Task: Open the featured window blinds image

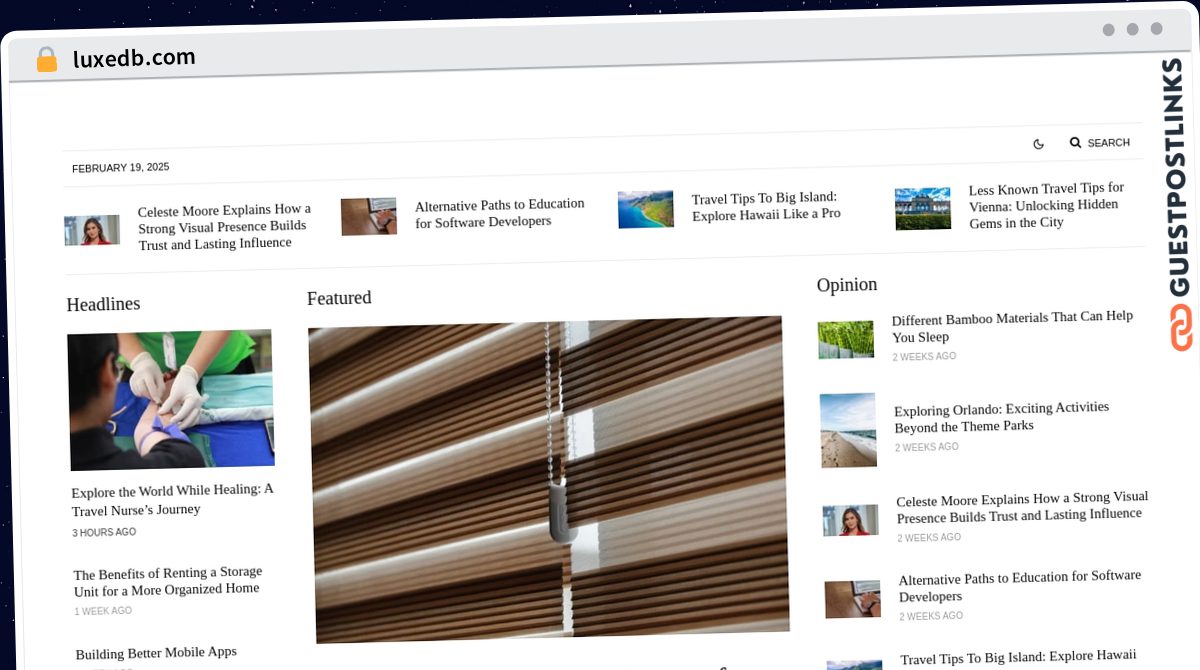Action: pyautogui.click(x=547, y=479)
